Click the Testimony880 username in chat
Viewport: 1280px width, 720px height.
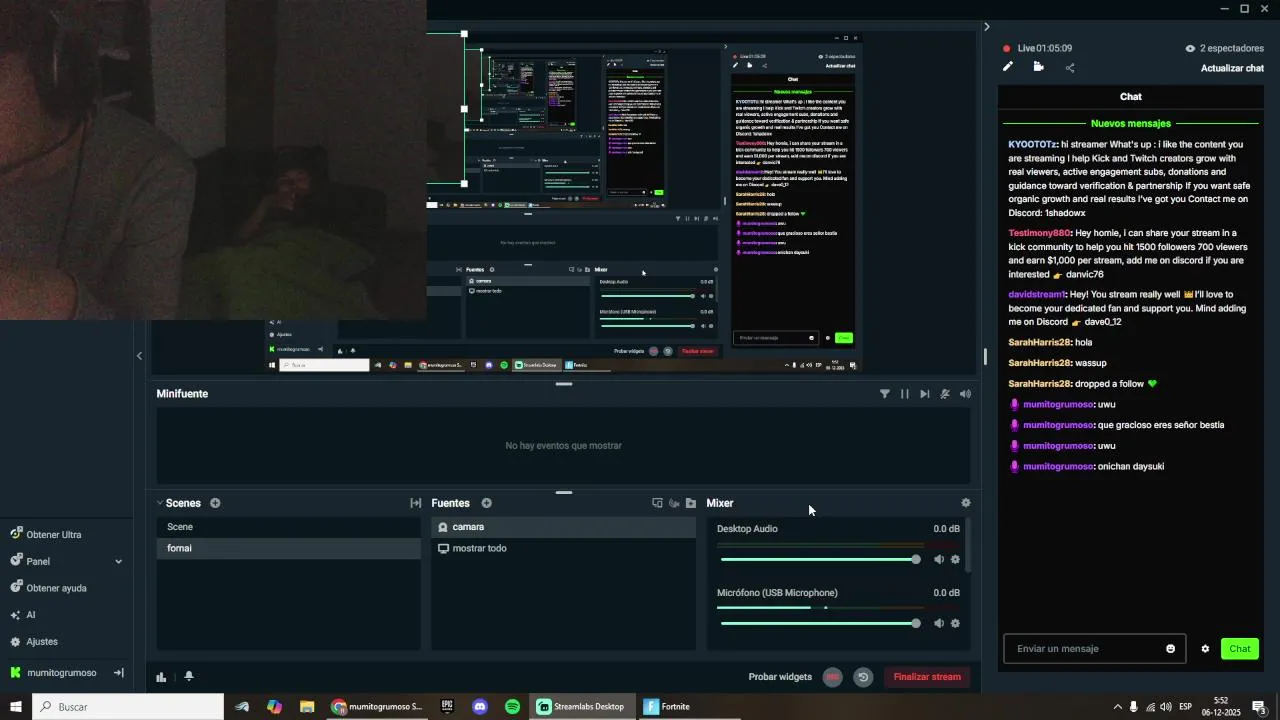click(x=1040, y=233)
